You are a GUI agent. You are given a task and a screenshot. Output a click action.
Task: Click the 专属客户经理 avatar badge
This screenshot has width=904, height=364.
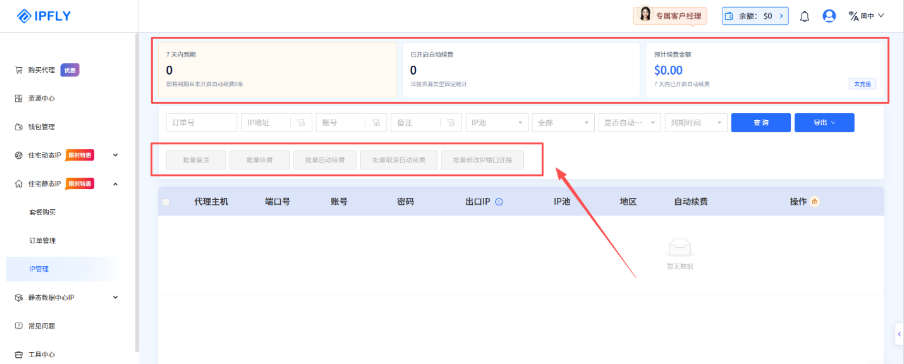coord(670,16)
